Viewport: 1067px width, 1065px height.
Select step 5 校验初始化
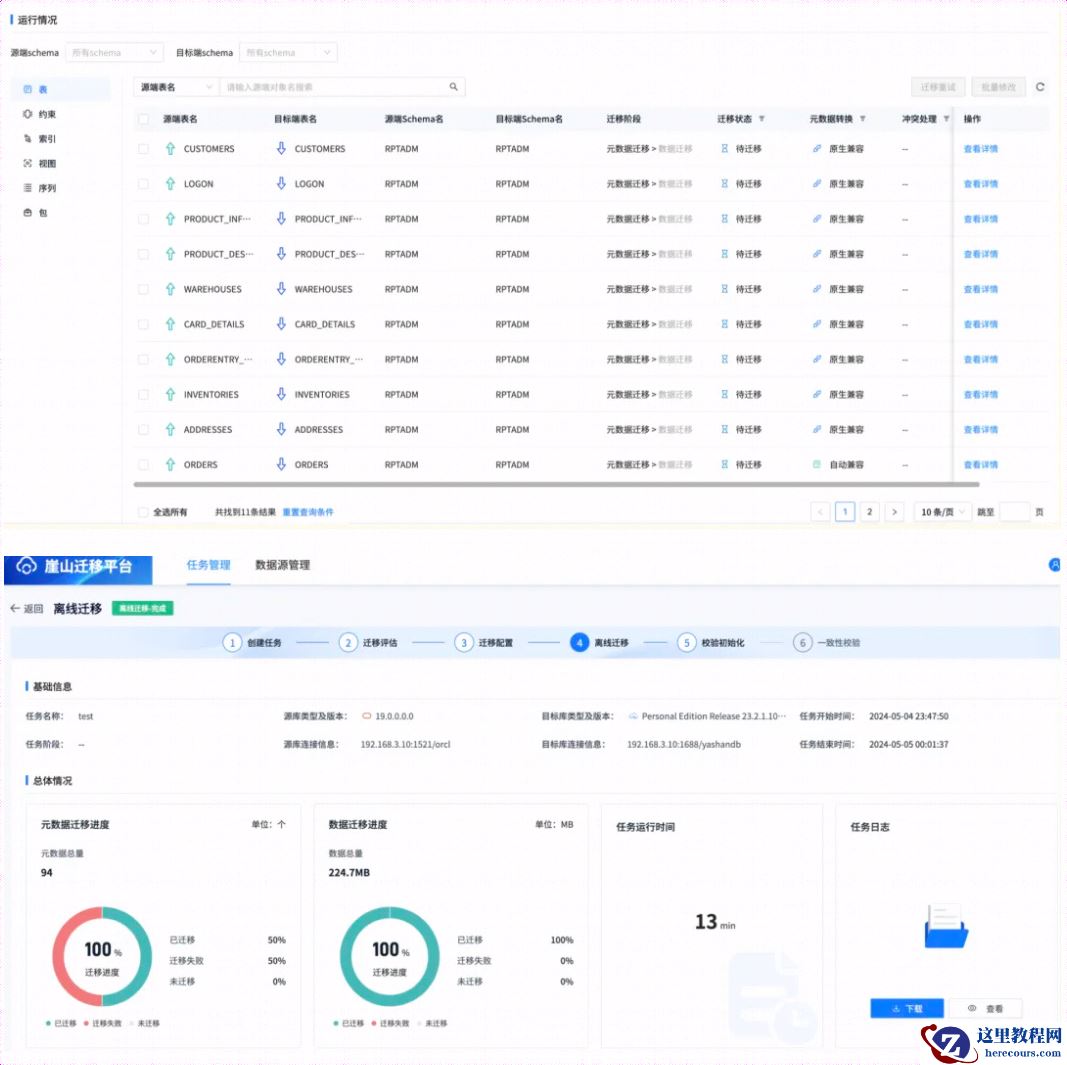(711, 642)
